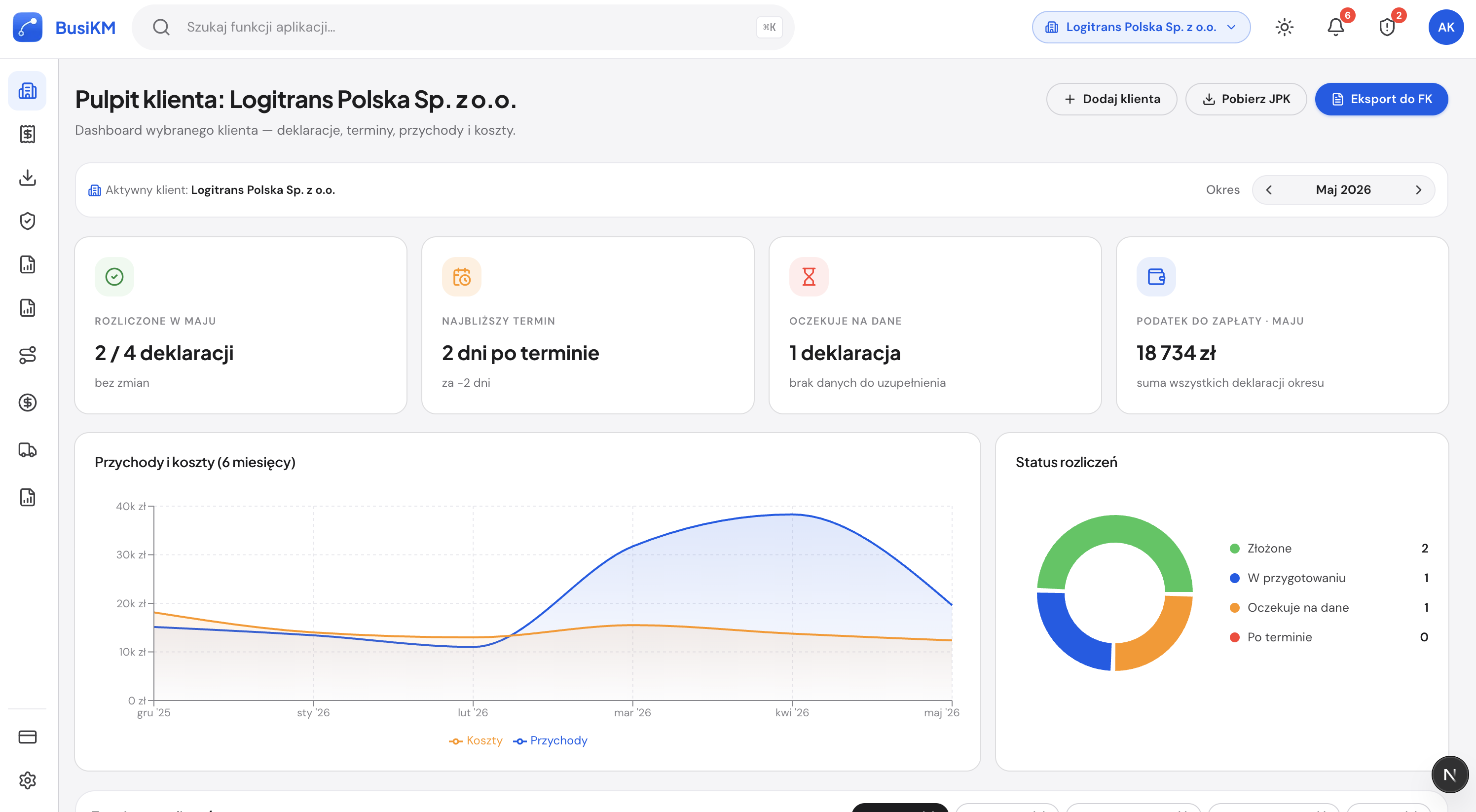Click the calendar clock icon on Najbliższy termin card

pyautogui.click(x=461, y=277)
